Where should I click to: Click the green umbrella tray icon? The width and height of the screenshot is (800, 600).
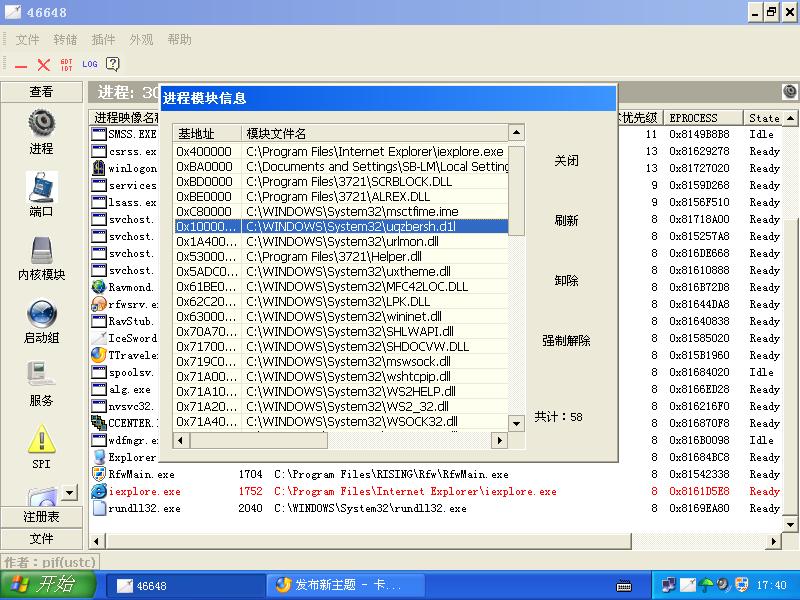pos(706,585)
